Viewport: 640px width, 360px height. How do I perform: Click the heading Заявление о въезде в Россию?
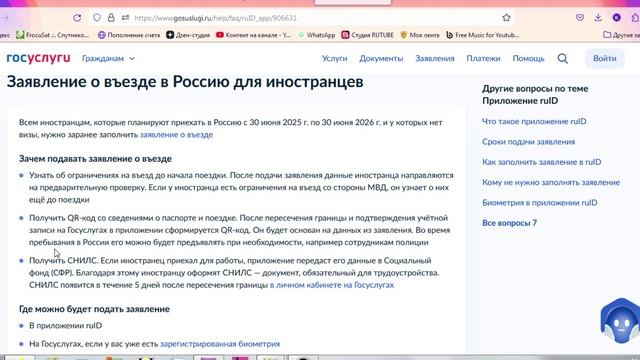tap(185, 82)
